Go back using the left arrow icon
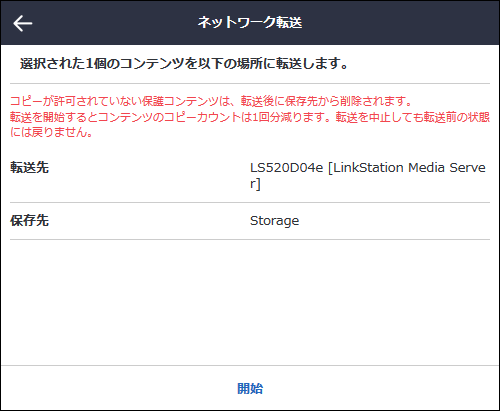The height and width of the screenshot is (411, 500). 22,23
